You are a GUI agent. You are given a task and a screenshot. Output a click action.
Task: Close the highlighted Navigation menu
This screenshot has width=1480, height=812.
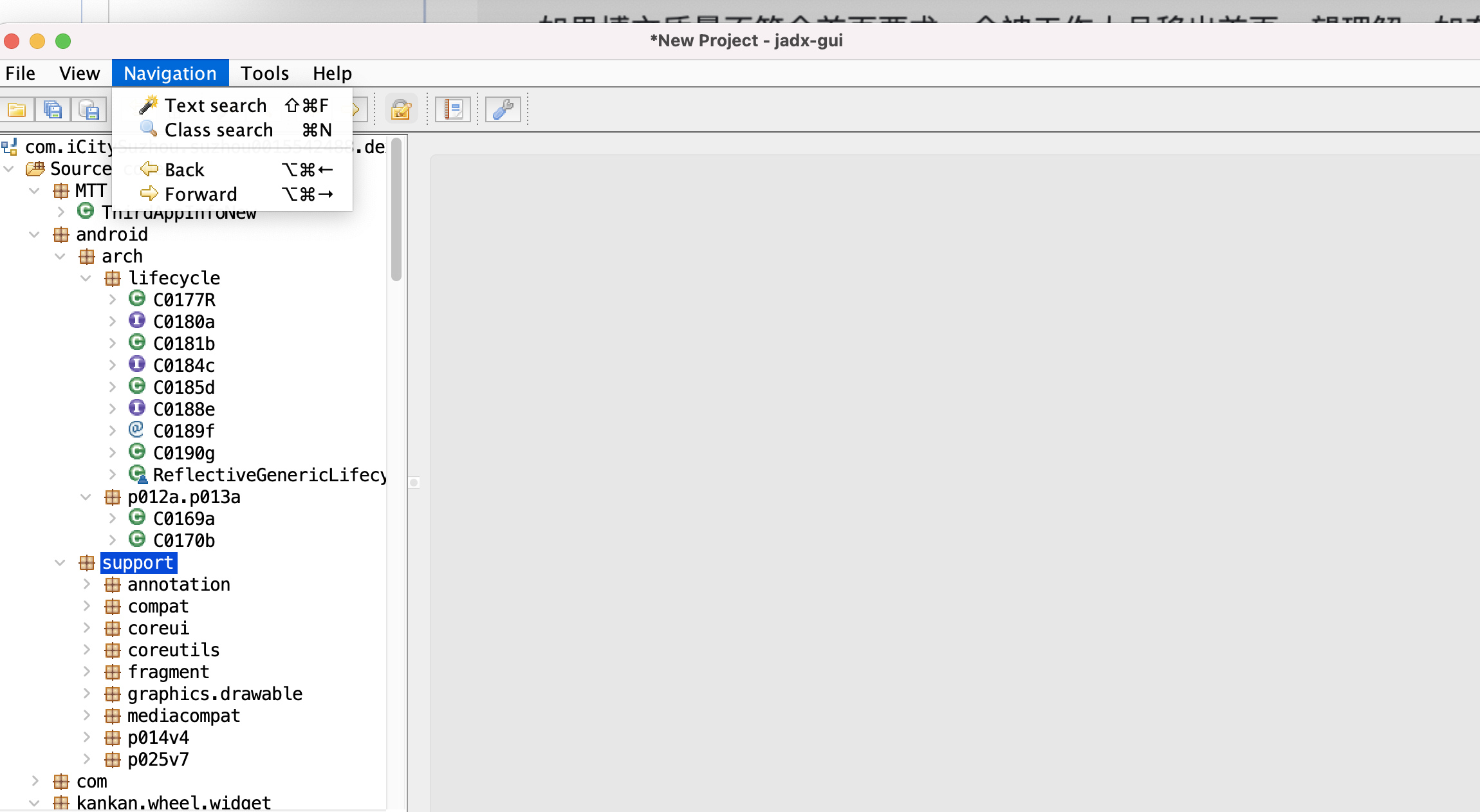(170, 73)
